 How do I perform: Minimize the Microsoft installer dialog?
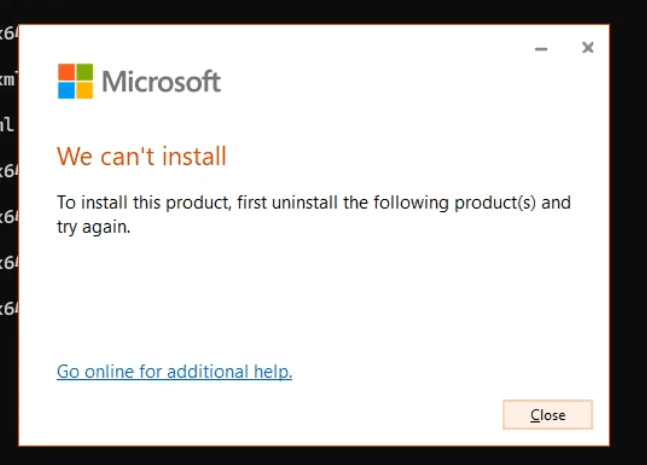(541, 49)
